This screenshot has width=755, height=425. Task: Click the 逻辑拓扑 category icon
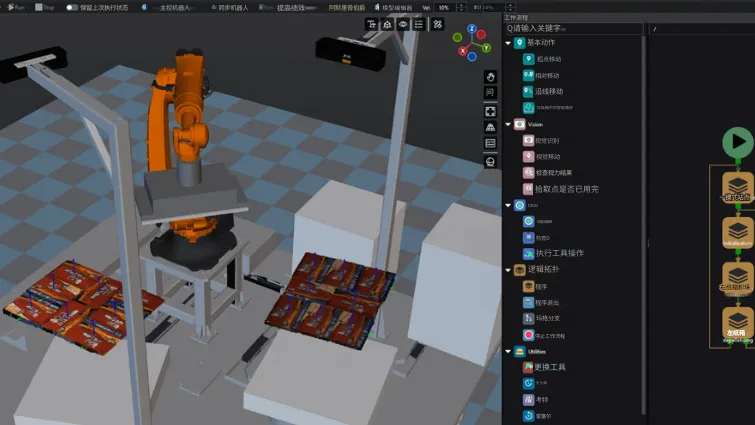coord(520,270)
